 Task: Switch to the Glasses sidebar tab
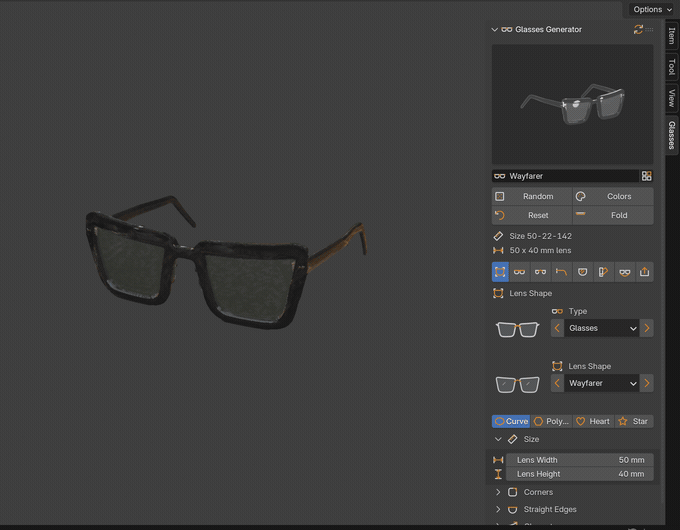(672, 135)
